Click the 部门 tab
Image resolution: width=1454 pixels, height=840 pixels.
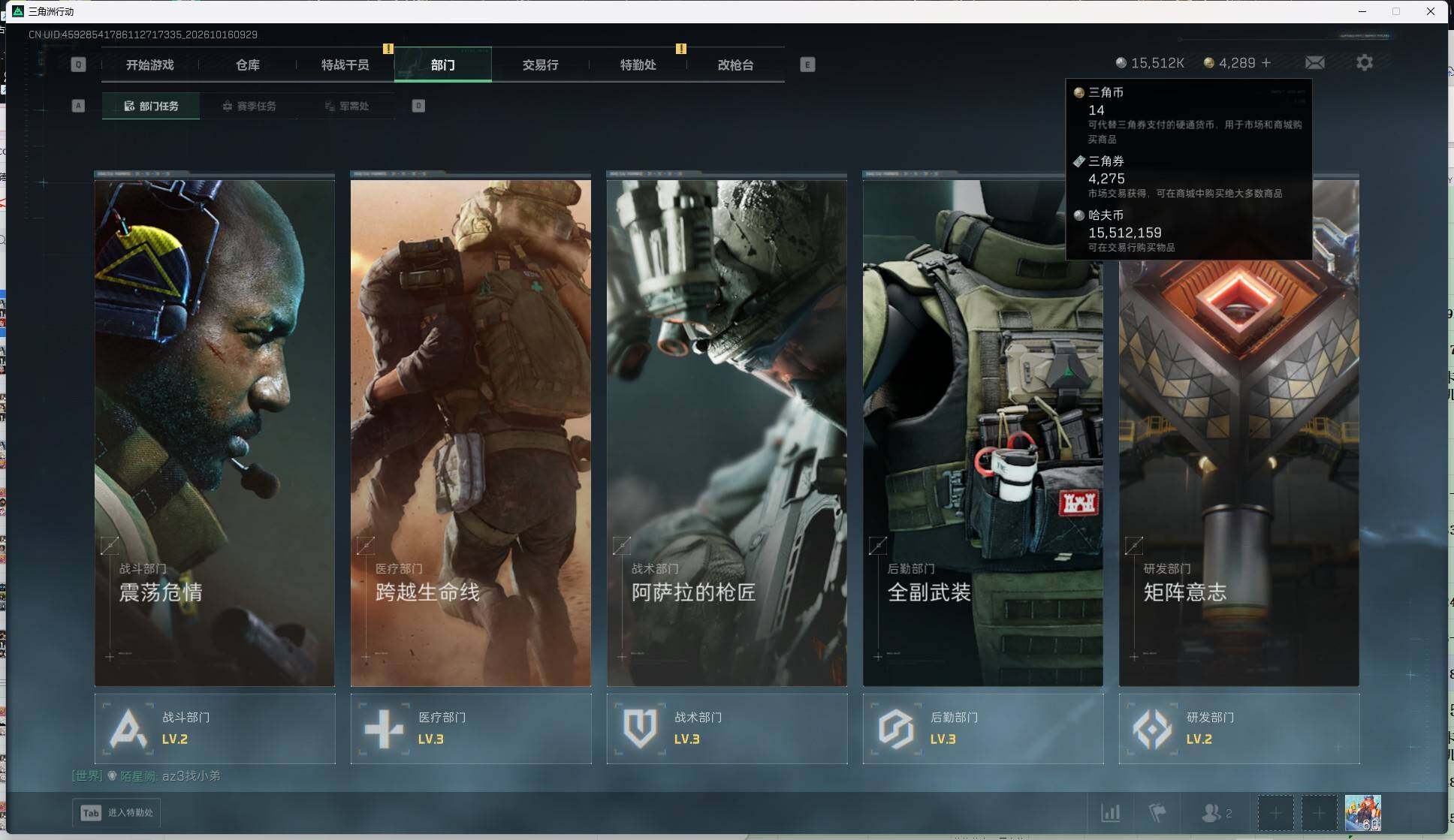[x=443, y=65]
